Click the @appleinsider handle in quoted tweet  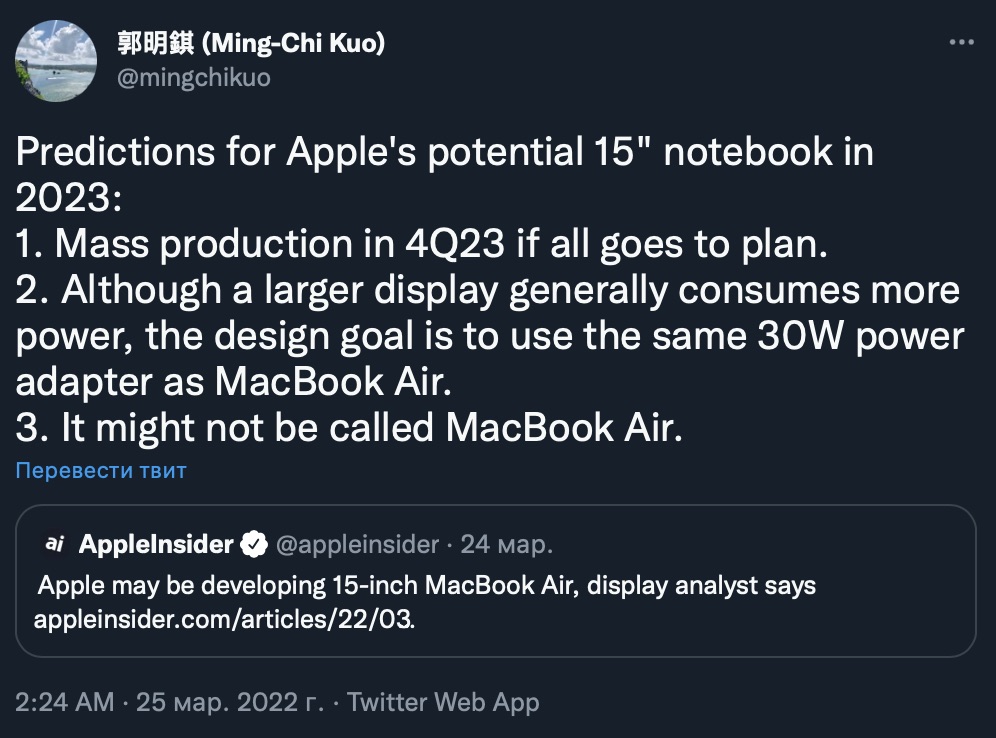(356, 545)
